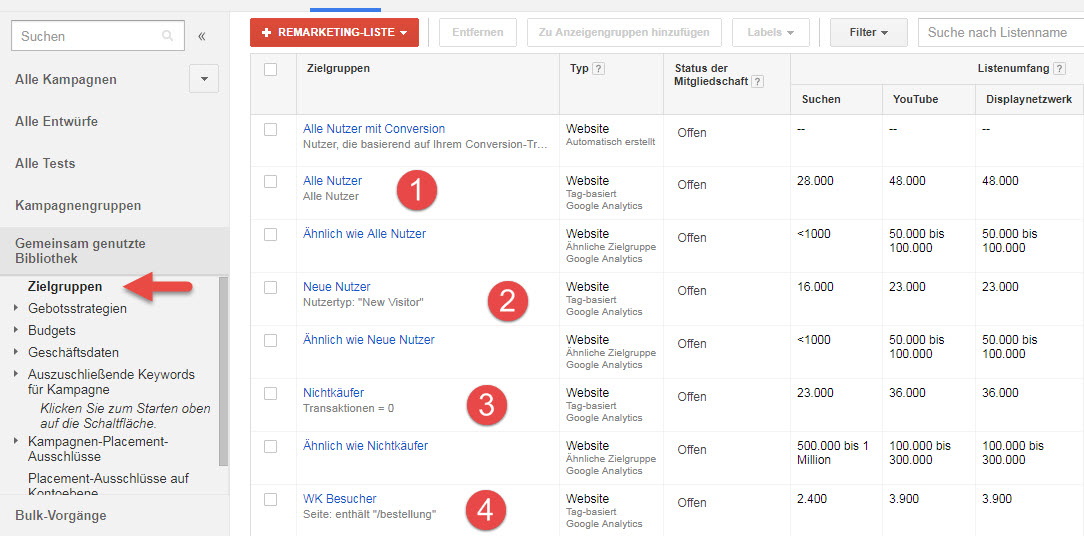Open the Ähnlich wie Nichtkäufer link
Image resolution: width=1084 pixels, height=536 pixels.
coord(366,446)
